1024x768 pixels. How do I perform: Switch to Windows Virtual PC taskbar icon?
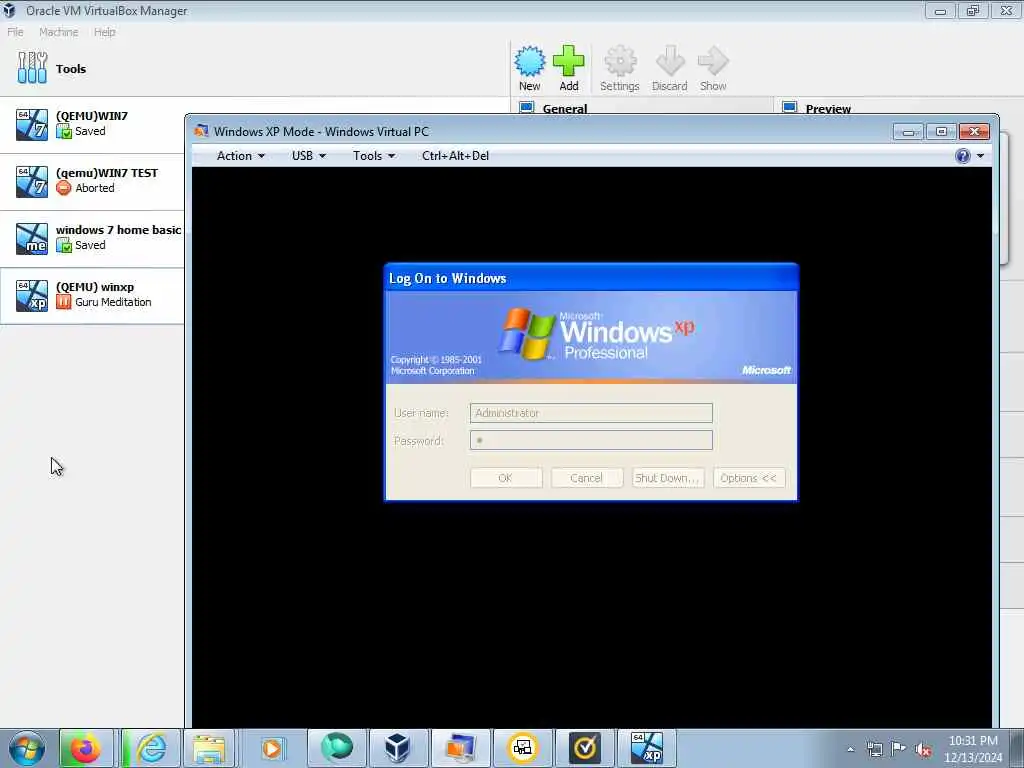point(461,748)
